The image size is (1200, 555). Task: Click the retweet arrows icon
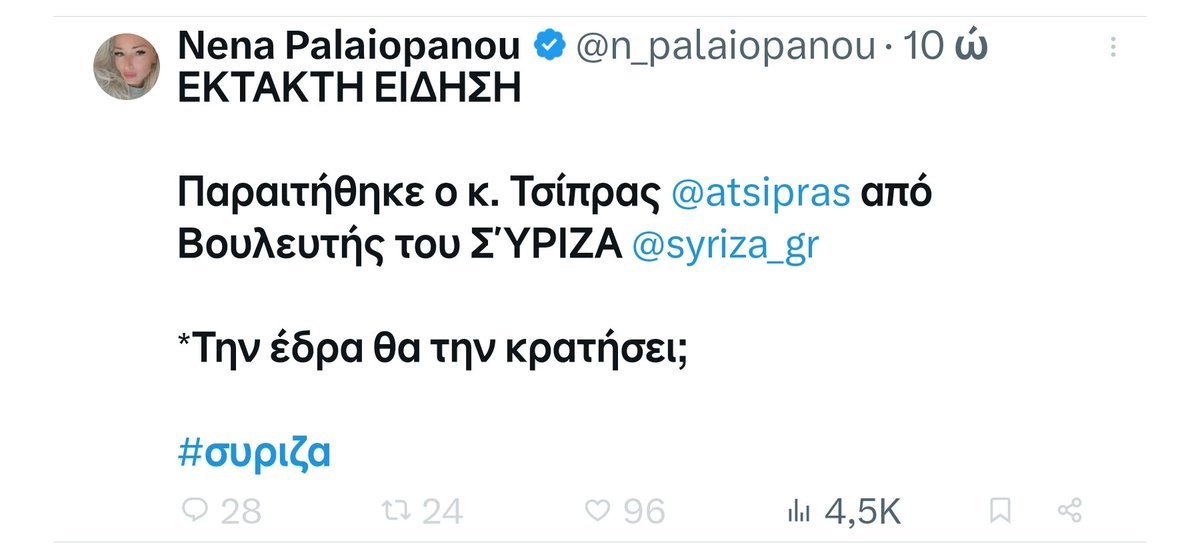click(397, 512)
